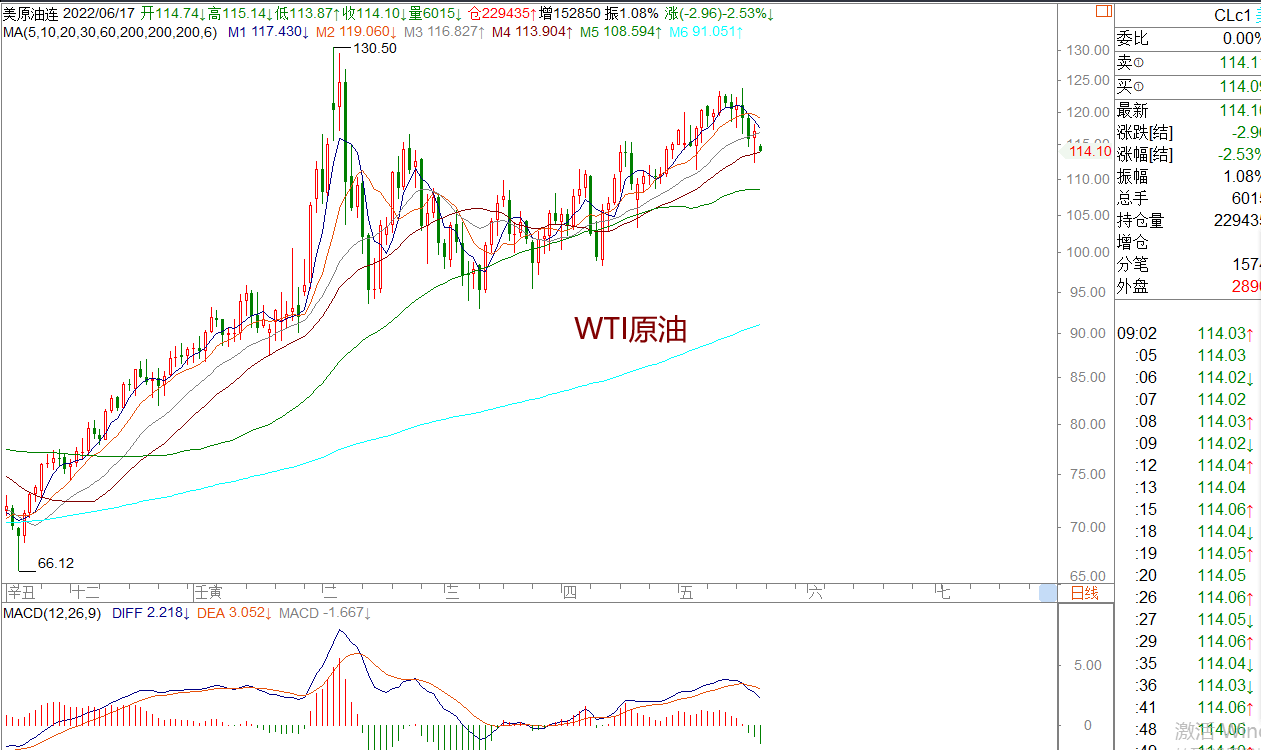The image size is (1261, 750).
Task: Click the 辛丑 year marker on timeline
Action: pyautogui.click(x=20, y=592)
